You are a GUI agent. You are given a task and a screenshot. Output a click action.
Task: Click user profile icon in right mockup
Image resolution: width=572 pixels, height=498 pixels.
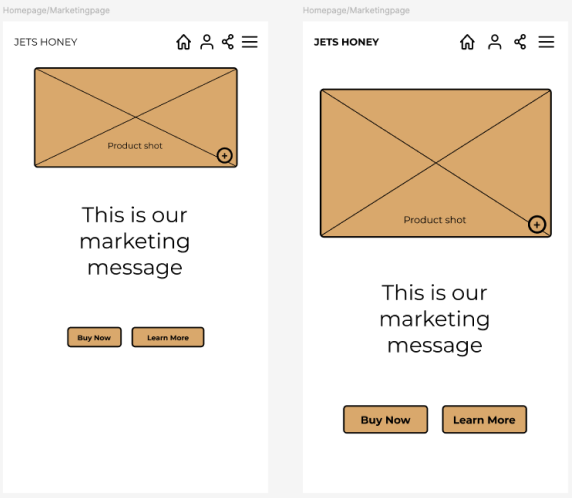point(495,42)
